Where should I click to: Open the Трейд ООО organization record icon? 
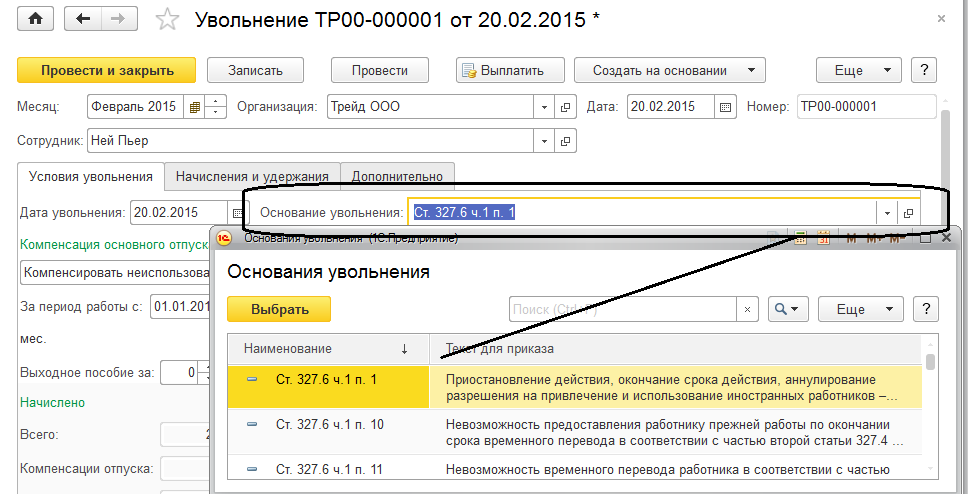(x=565, y=107)
